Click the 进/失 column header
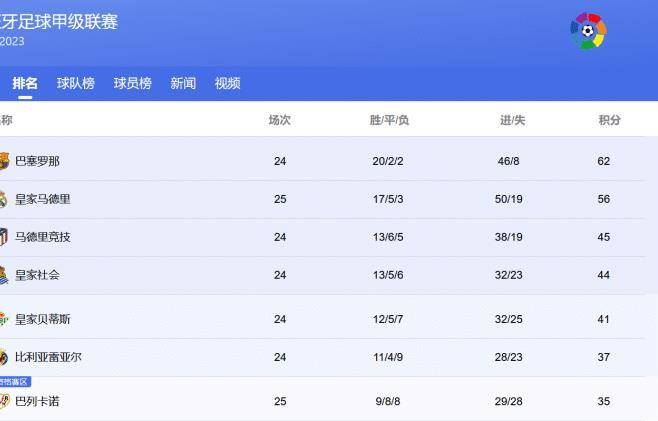 pyautogui.click(x=512, y=120)
